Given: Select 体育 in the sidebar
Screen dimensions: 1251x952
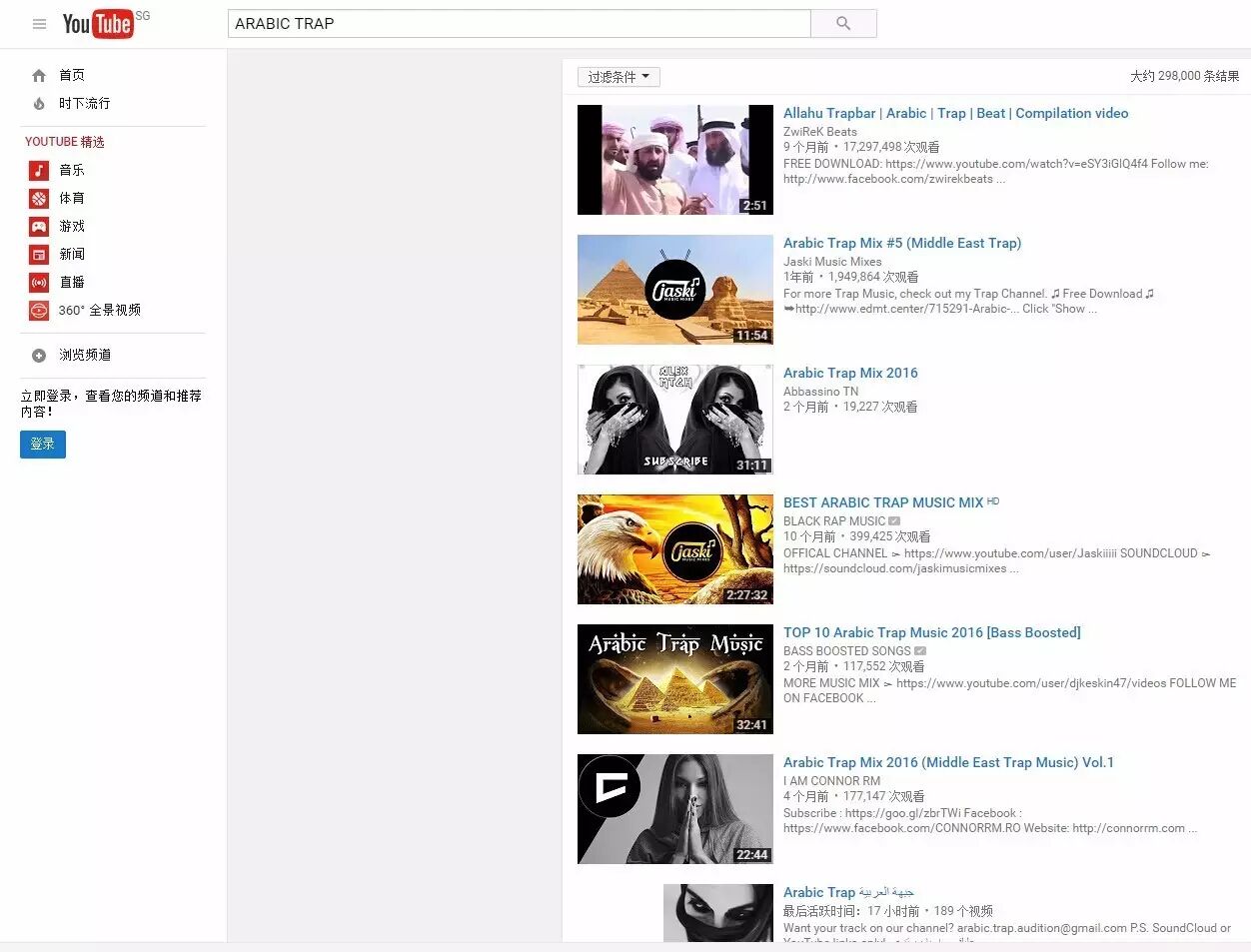Looking at the screenshot, I should pyautogui.click(x=72, y=199).
